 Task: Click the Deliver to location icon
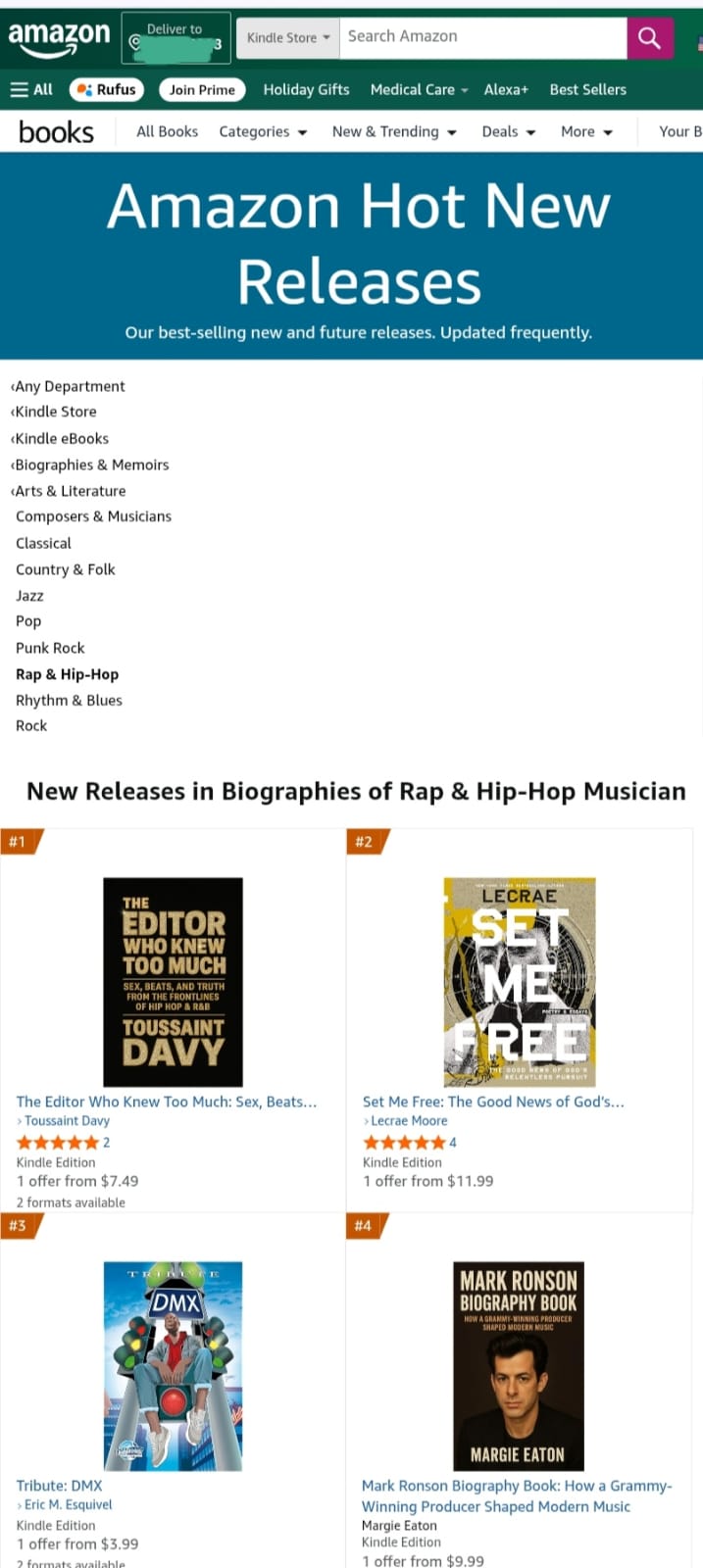[x=135, y=41]
